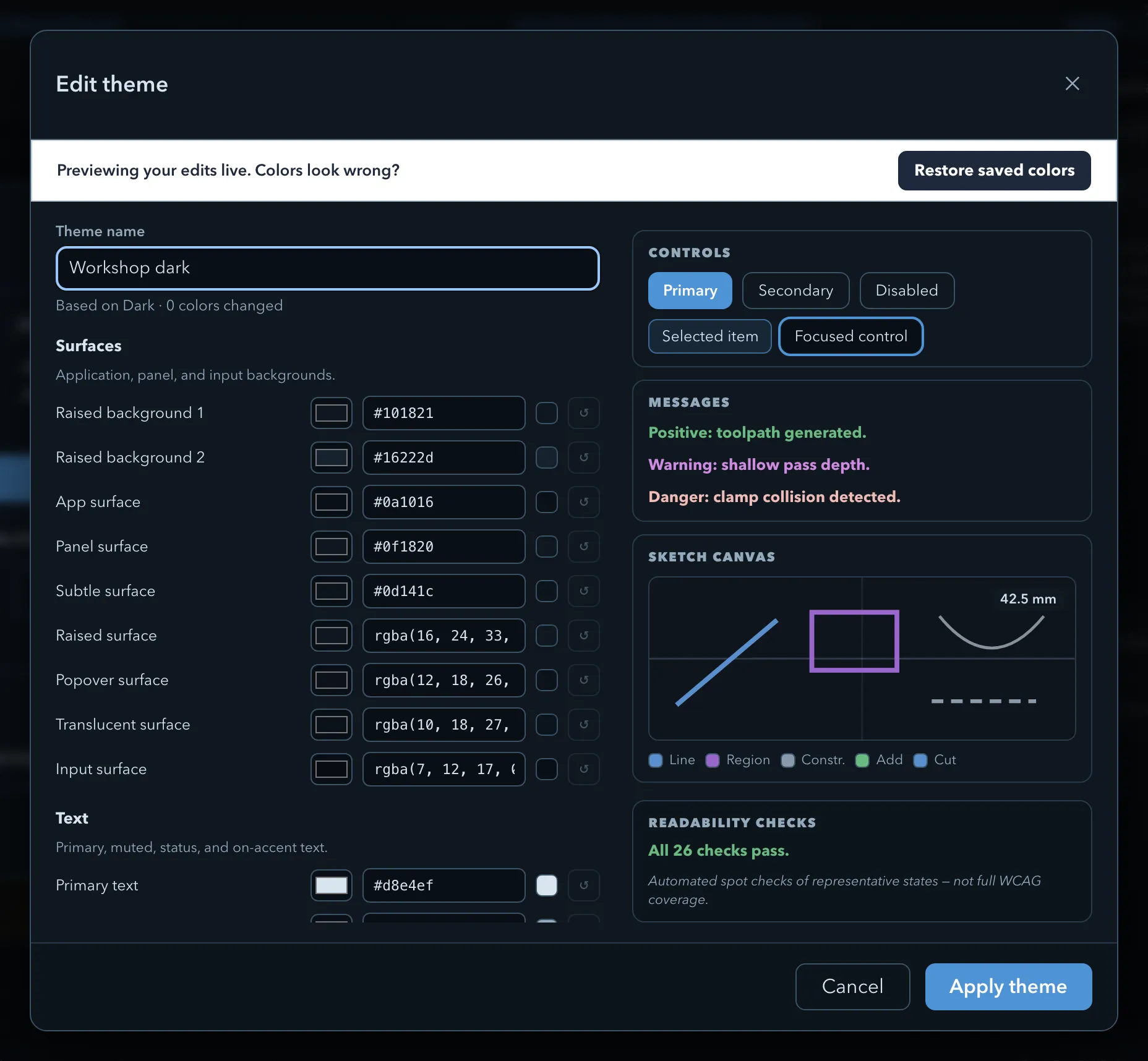The width and height of the screenshot is (1148, 1061).
Task: Reset Raised background 2 color
Action: (583, 458)
